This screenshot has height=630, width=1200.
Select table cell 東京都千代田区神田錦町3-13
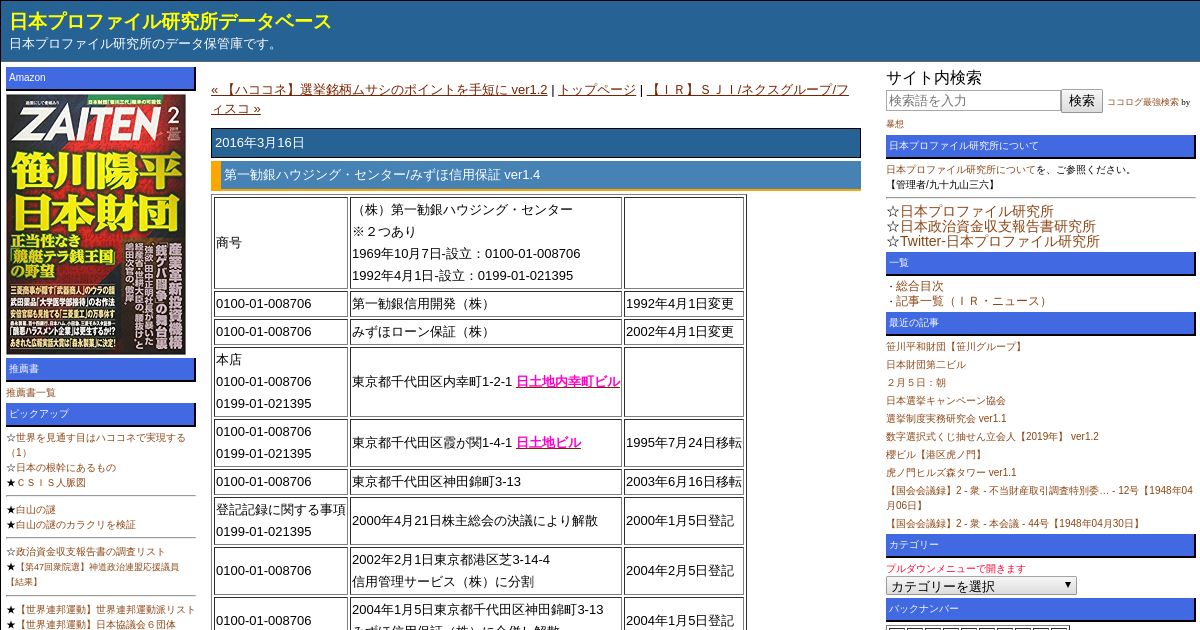(x=486, y=482)
